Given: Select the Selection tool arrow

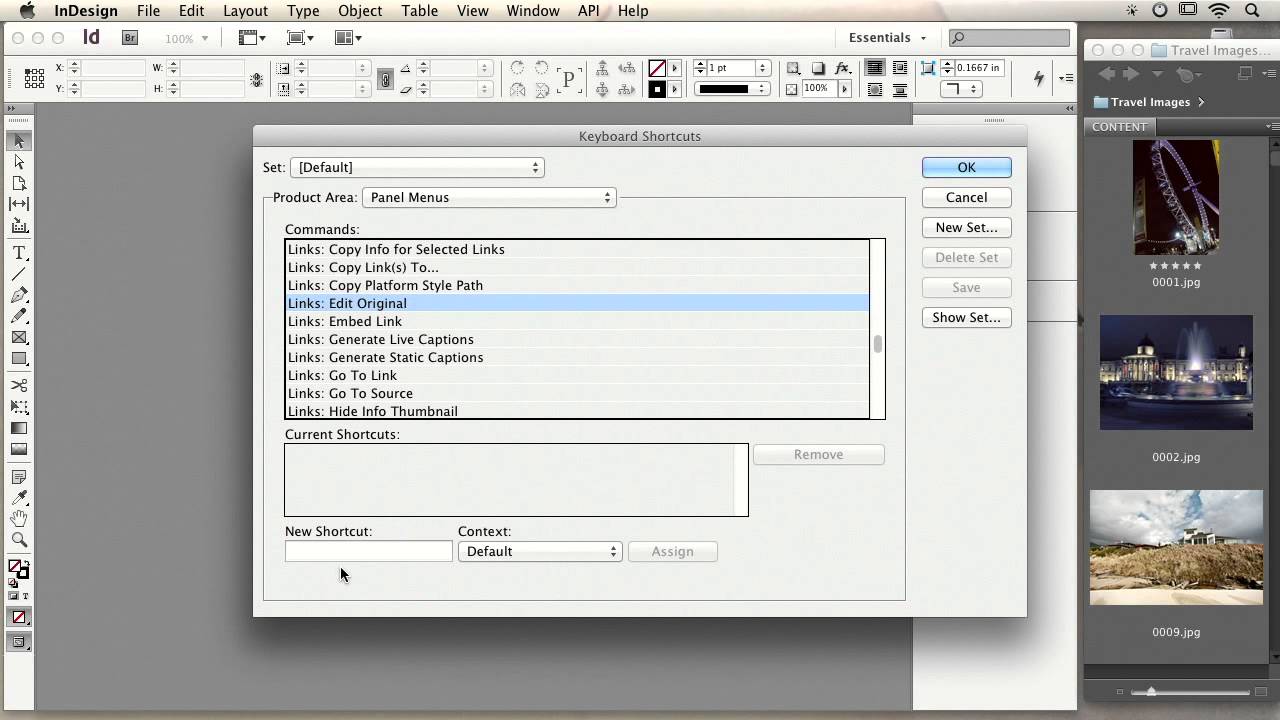Looking at the screenshot, I should click(19, 142).
